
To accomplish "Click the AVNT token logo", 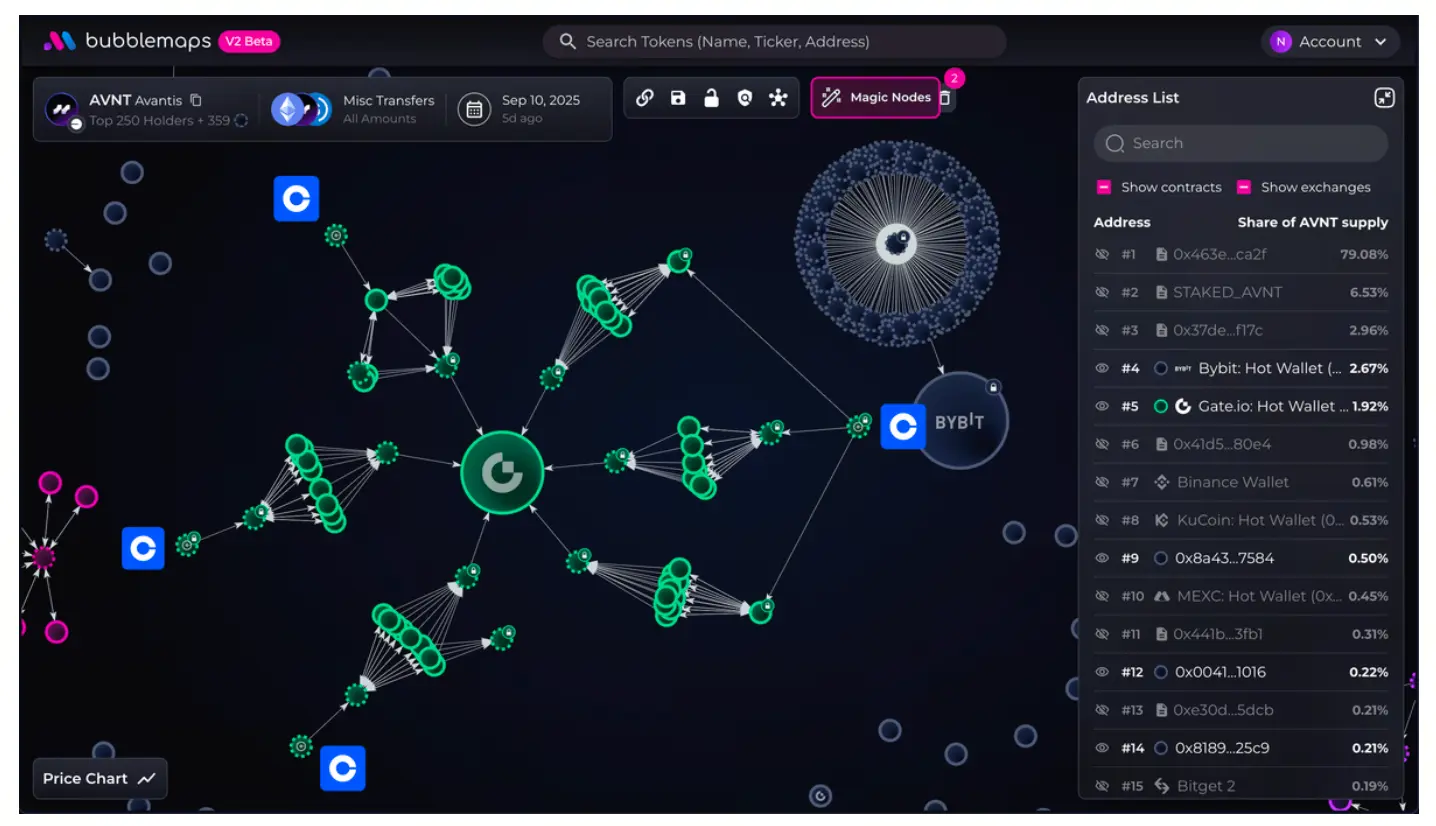I will tap(62, 109).
